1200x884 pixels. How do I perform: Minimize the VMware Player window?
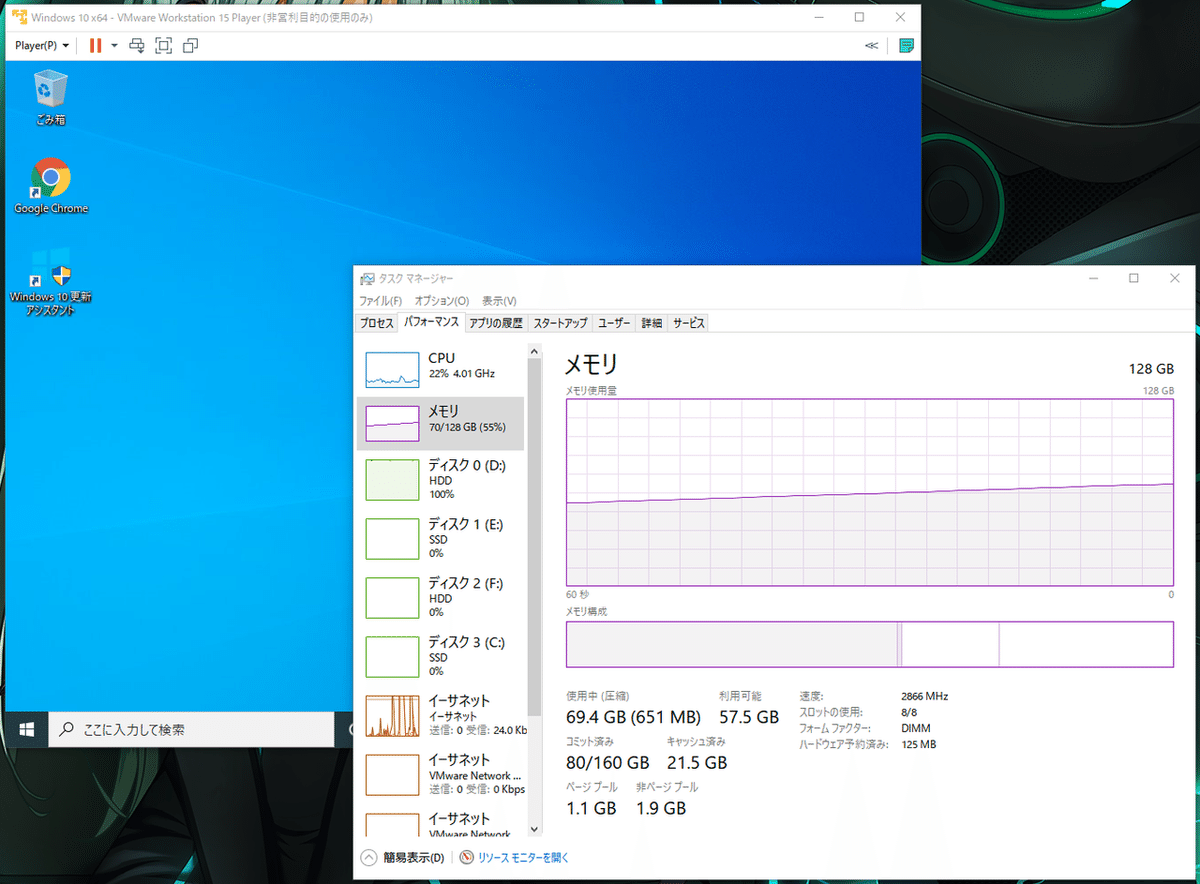click(821, 17)
